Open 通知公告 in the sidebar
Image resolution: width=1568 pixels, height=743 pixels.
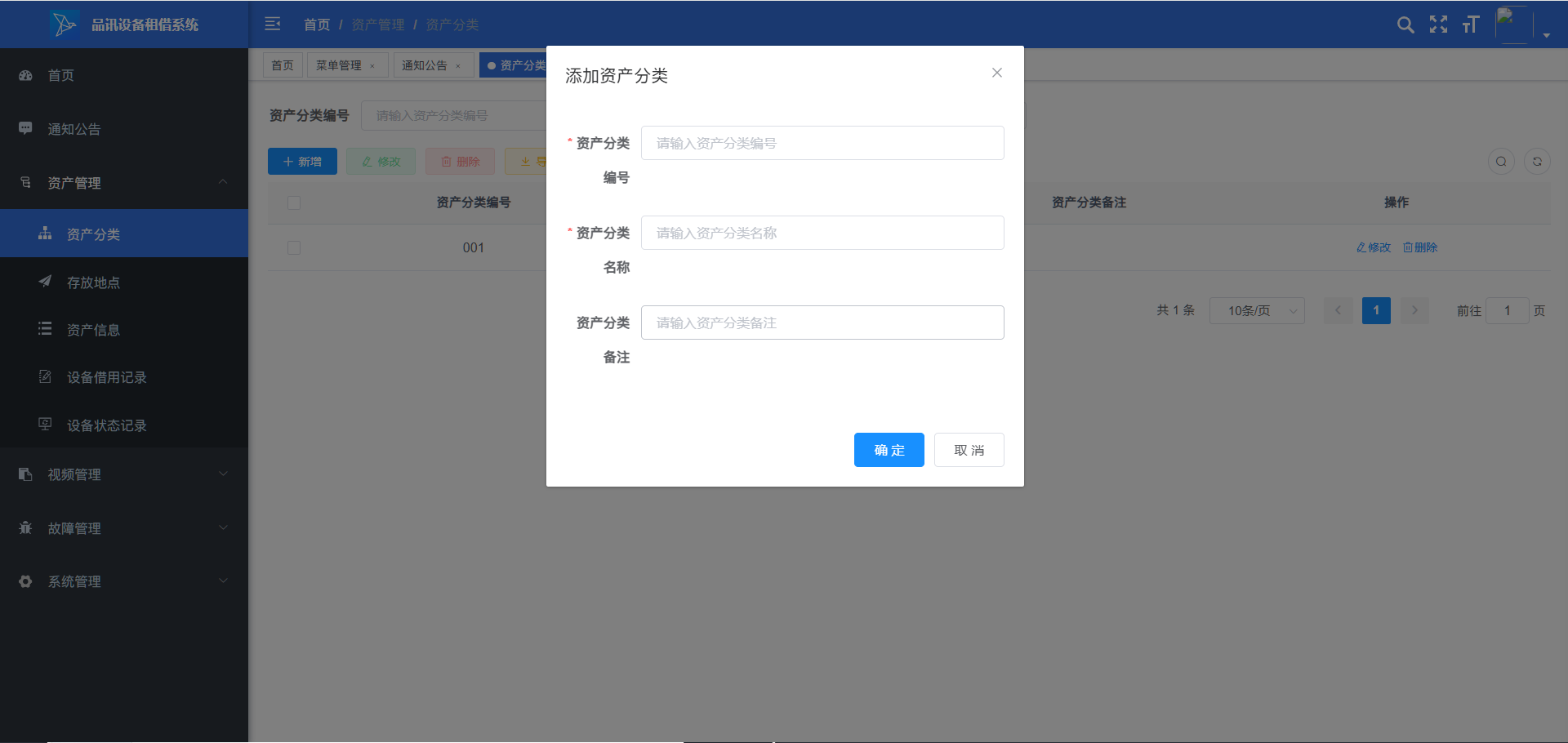[124, 129]
